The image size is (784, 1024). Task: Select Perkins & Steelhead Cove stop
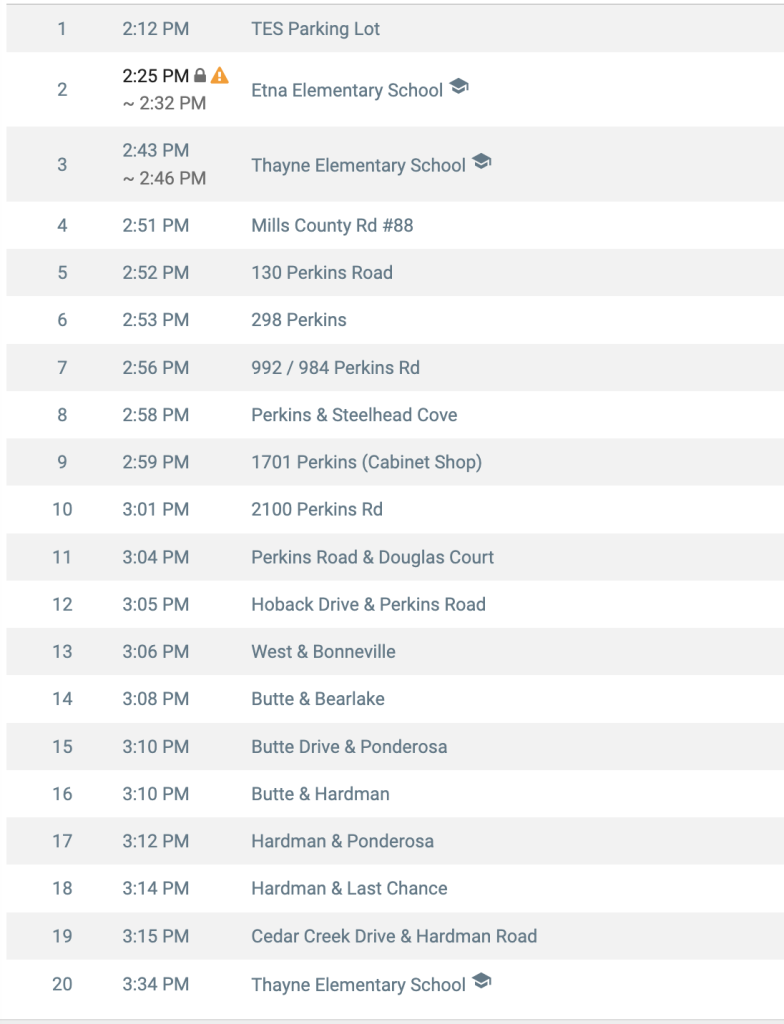395,415
